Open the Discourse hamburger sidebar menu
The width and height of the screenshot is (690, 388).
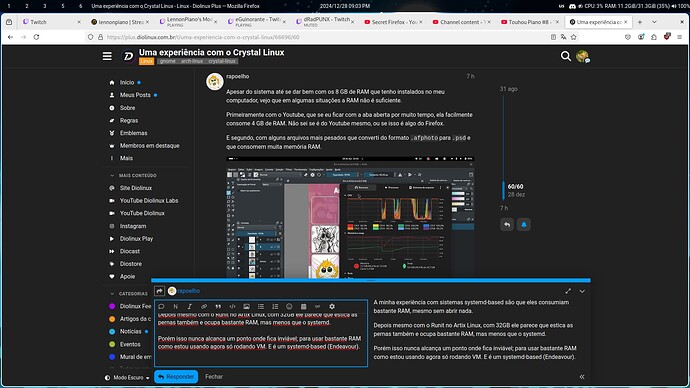(x=107, y=56)
